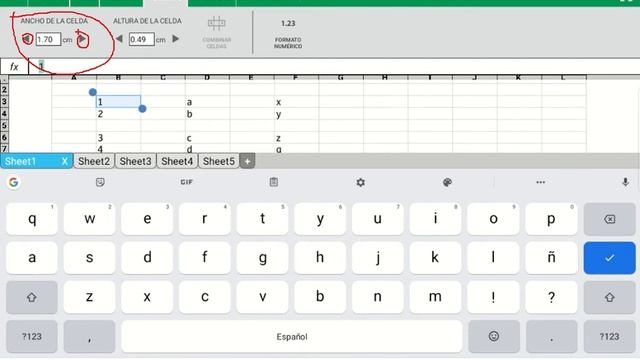Select row header 6
This screenshot has height=360, width=640.
(x=4, y=138)
